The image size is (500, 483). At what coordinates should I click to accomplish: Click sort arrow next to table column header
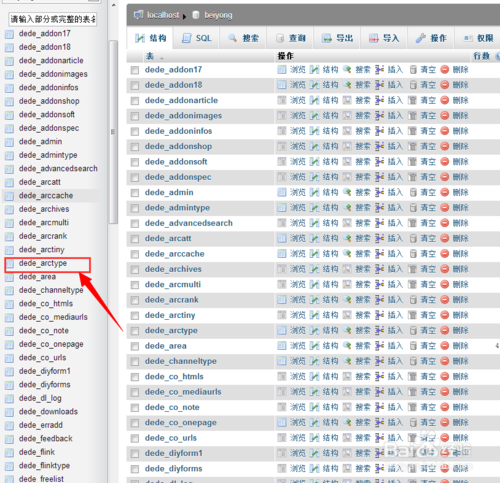click(x=162, y=58)
